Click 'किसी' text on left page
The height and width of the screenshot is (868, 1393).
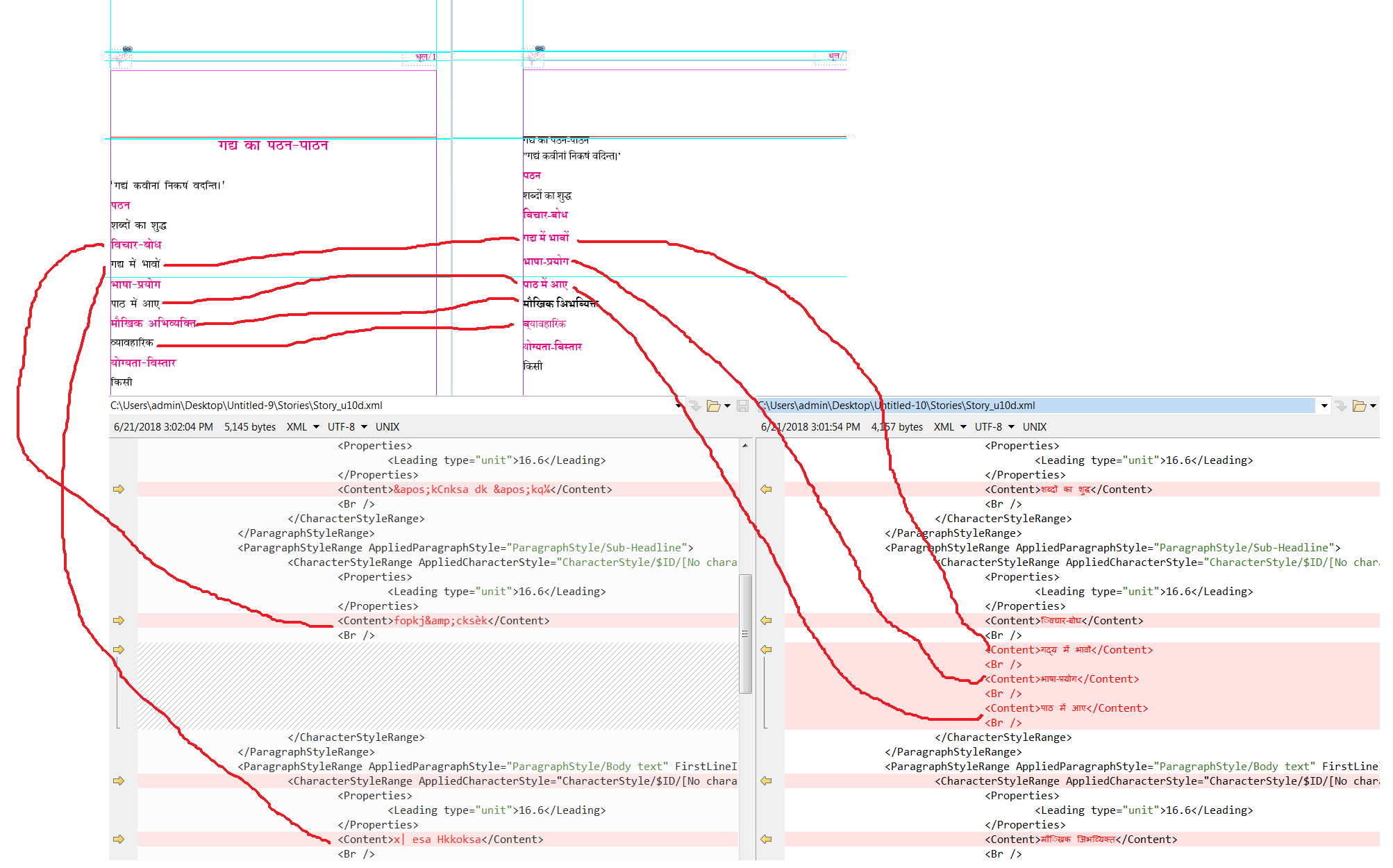coord(122,382)
